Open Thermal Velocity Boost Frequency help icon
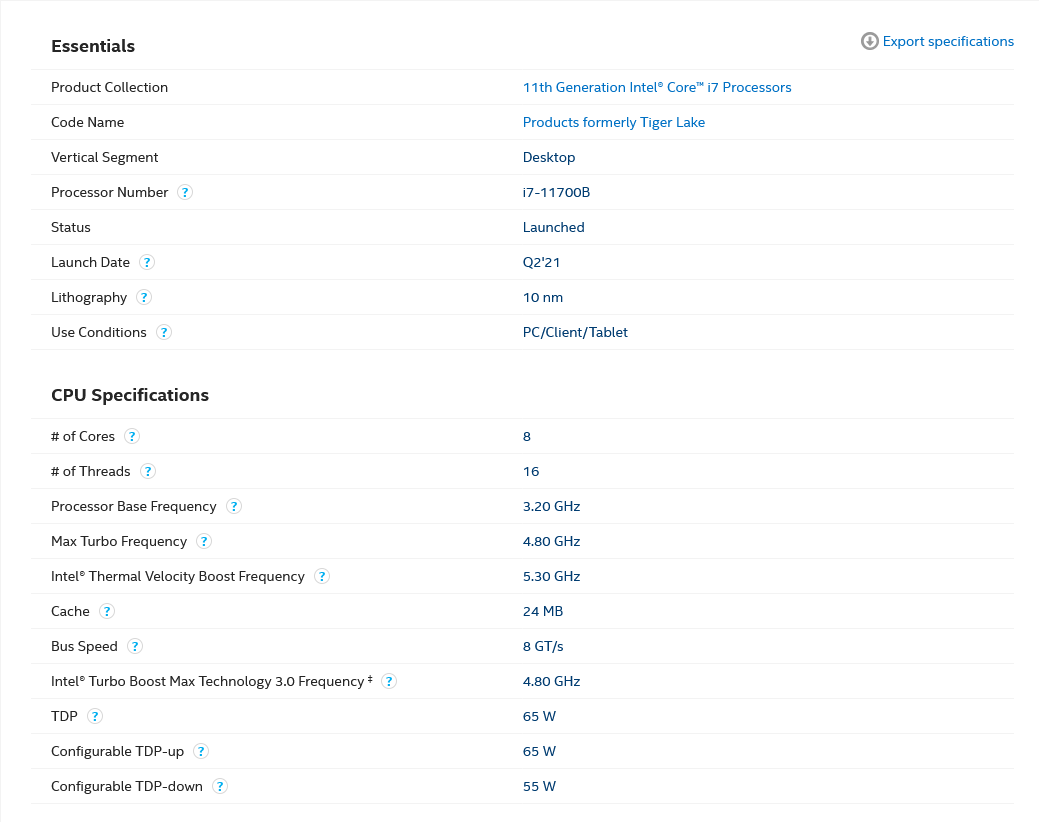 pos(322,576)
